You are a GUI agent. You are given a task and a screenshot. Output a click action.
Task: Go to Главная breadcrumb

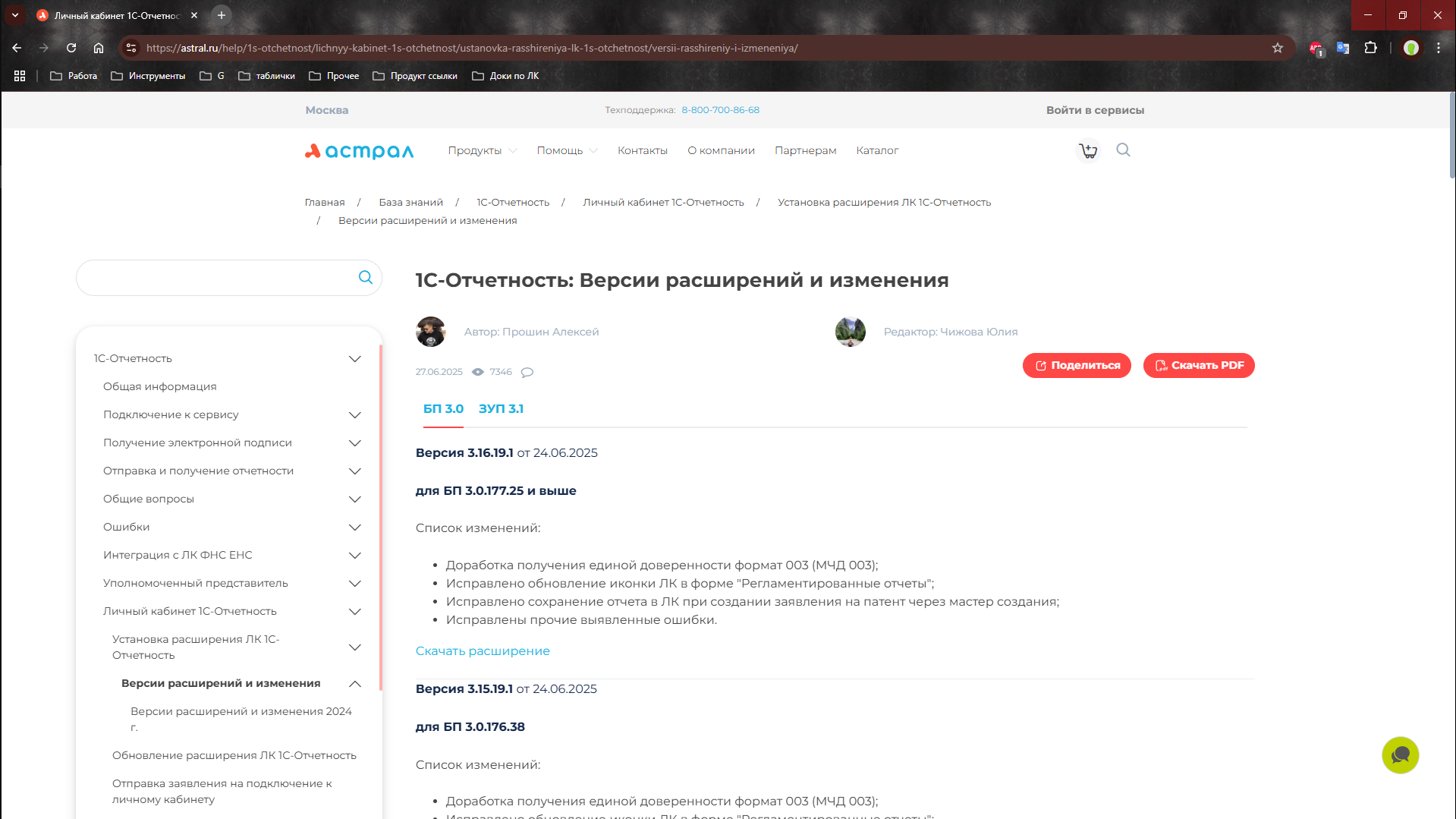325,202
